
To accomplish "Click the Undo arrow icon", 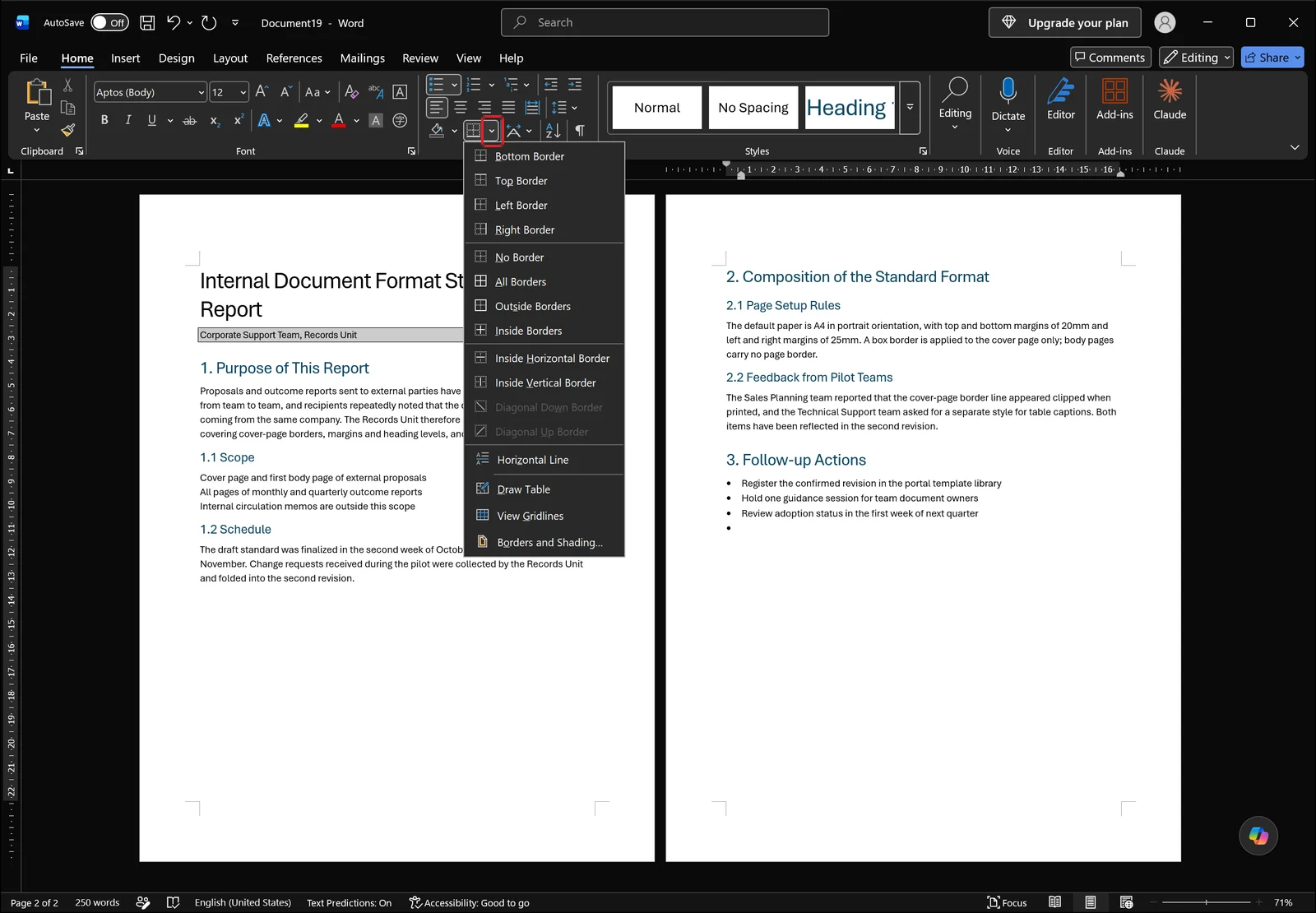I will pyautogui.click(x=173, y=23).
